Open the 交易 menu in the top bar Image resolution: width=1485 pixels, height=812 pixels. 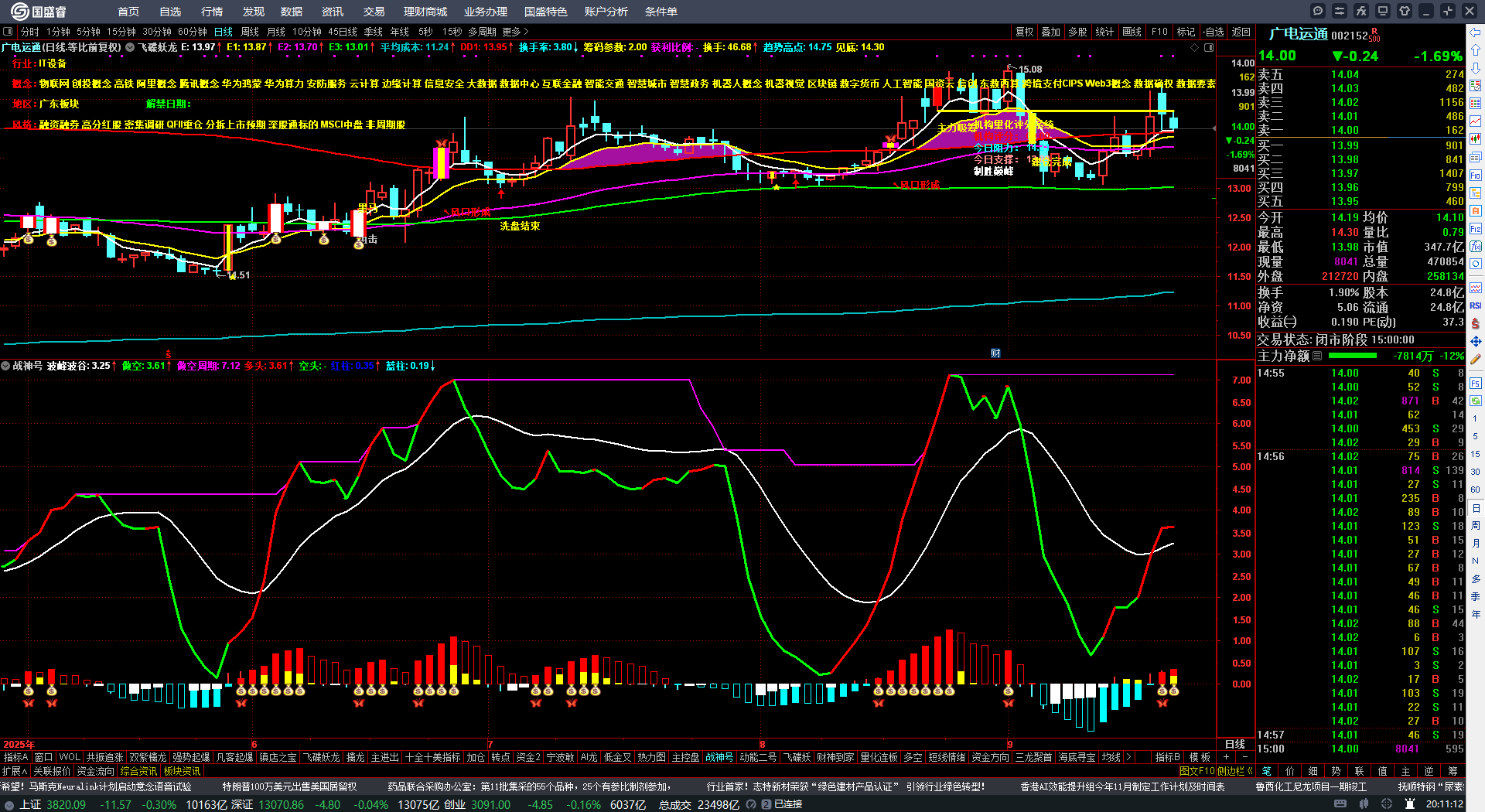pyautogui.click(x=374, y=12)
